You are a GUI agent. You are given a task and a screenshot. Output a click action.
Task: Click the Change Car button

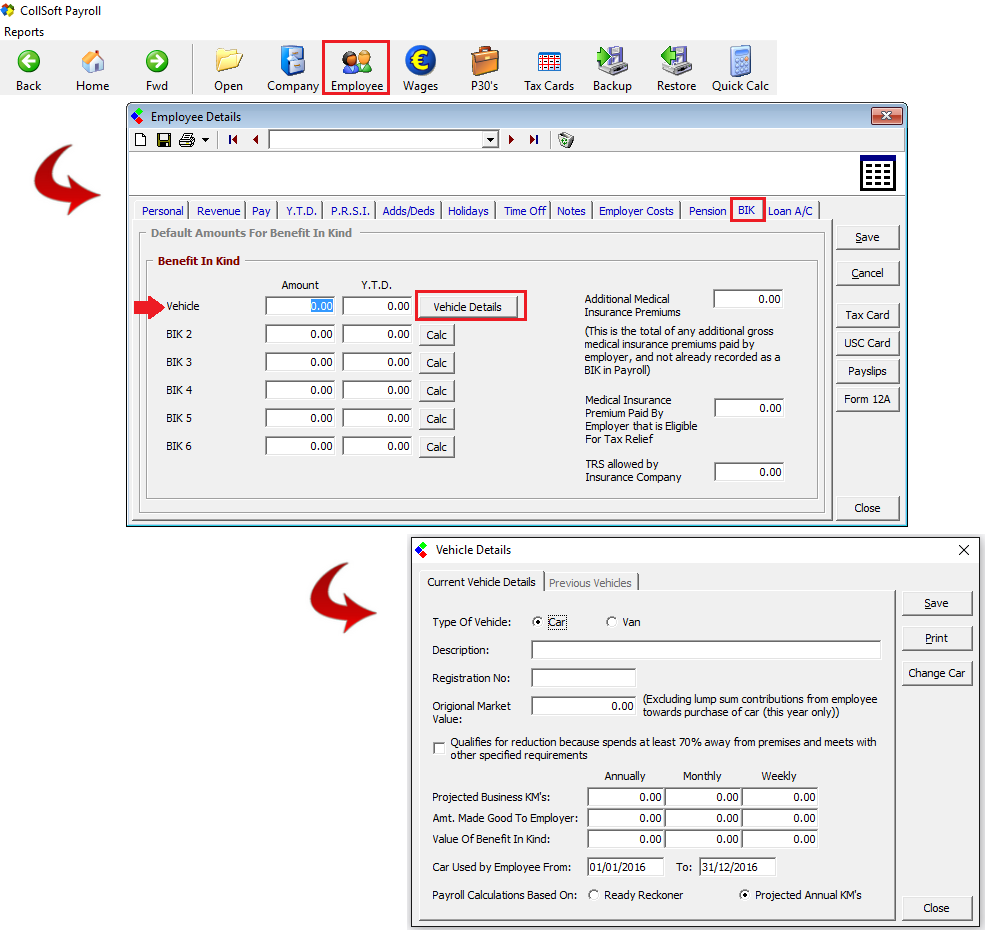point(936,673)
